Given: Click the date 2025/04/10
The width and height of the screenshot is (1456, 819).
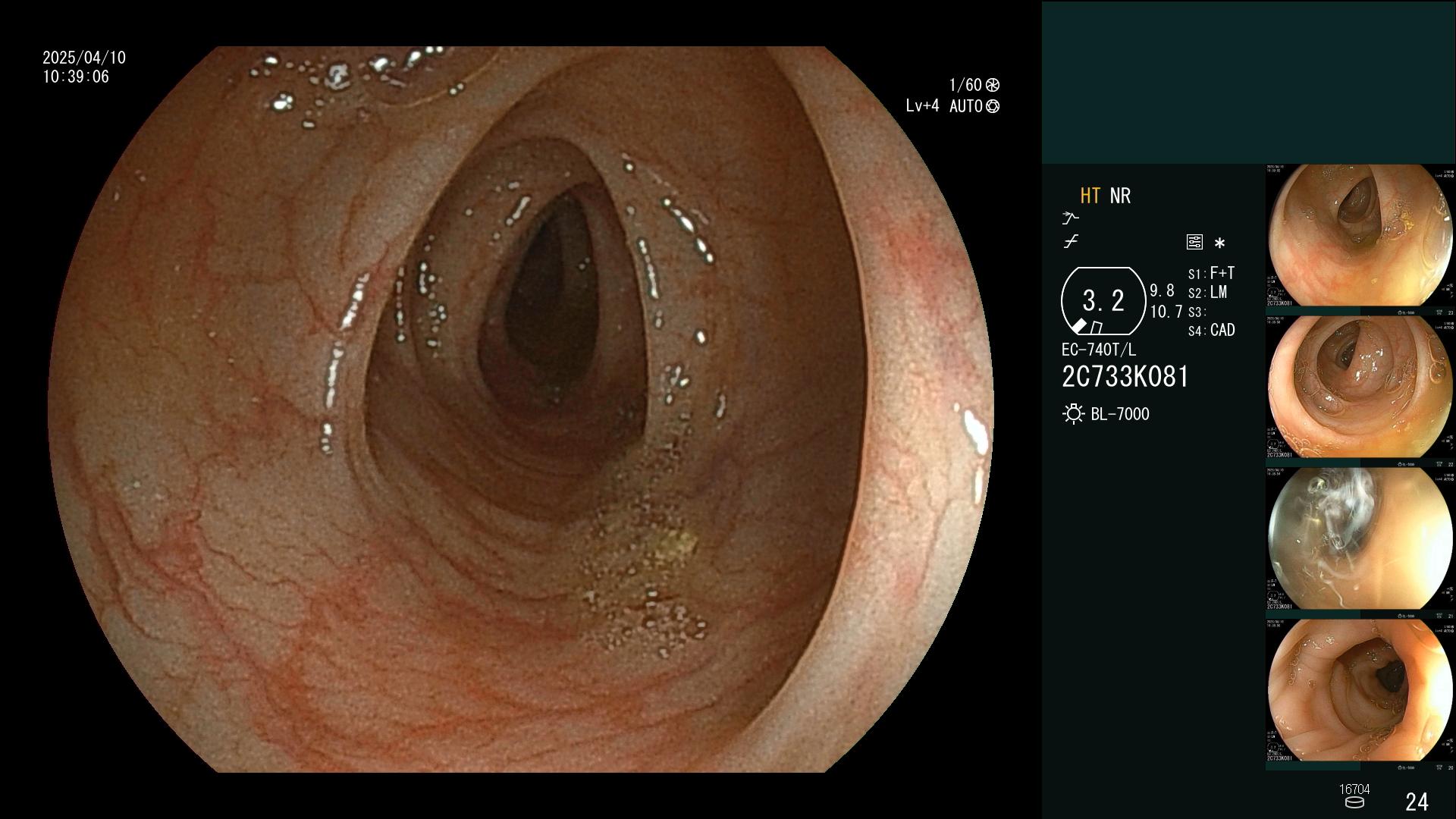Looking at the screenshot, I should point(84,58).
